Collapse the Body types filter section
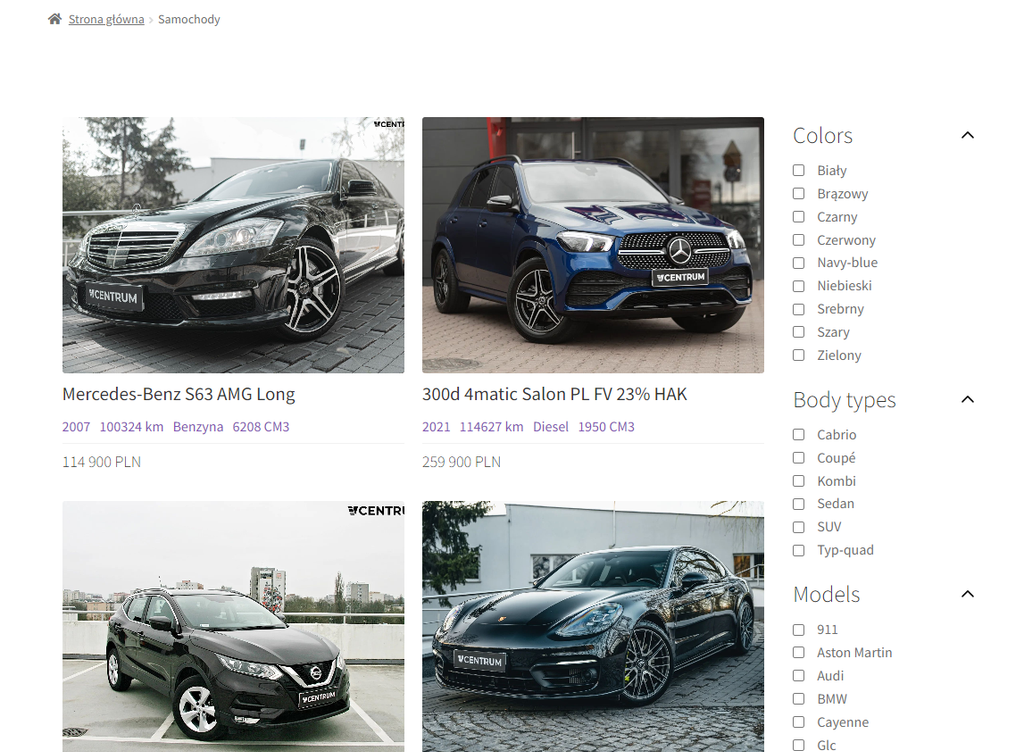Viewport: 1024px width, 752px height. (x=967, y=400)
